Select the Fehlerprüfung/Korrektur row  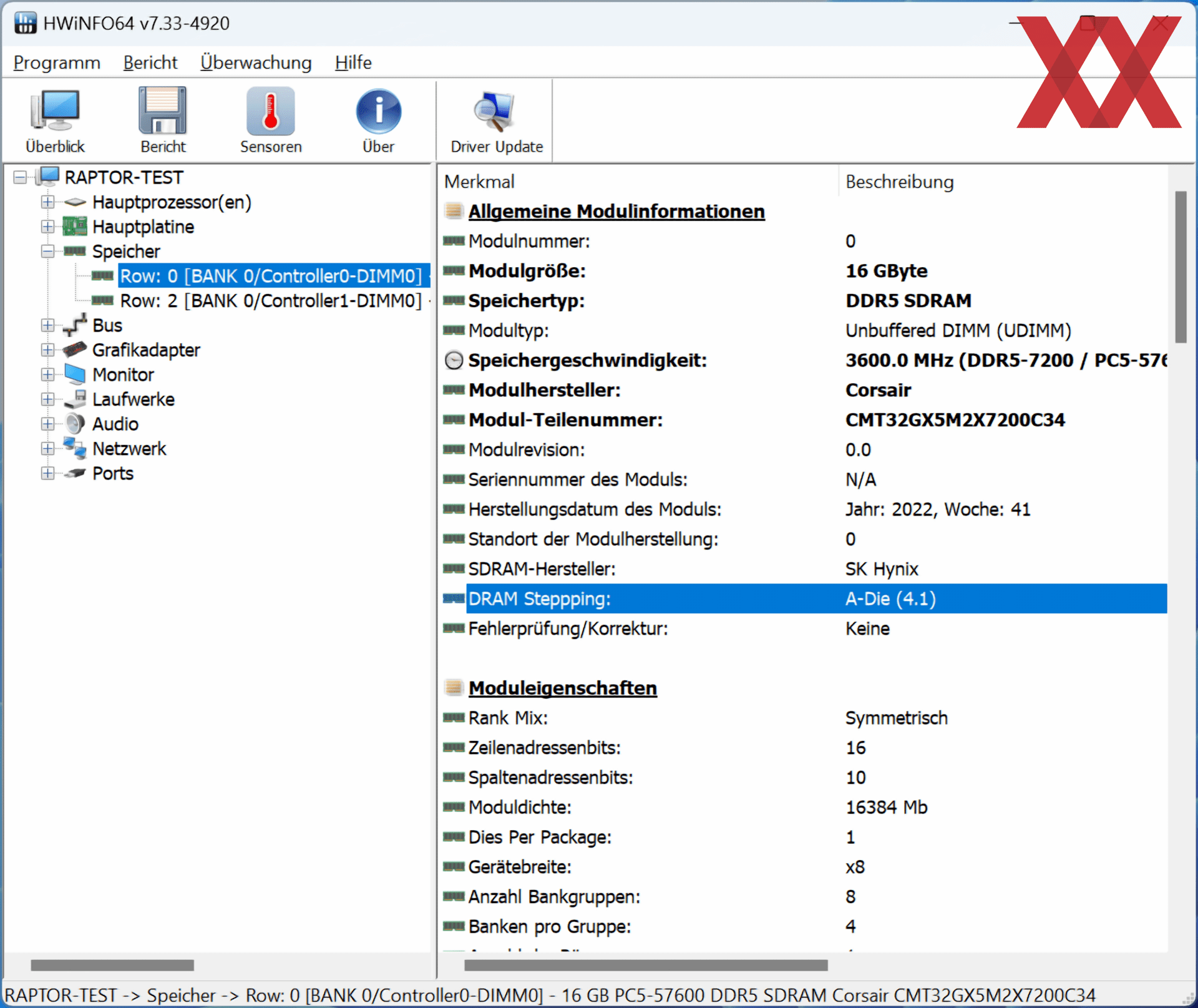[805, 629]
